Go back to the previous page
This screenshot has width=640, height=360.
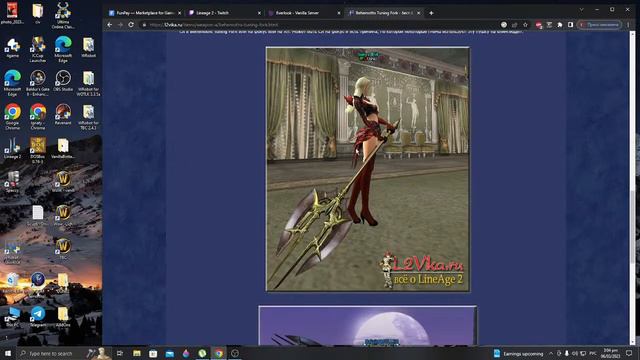(109, 25)
